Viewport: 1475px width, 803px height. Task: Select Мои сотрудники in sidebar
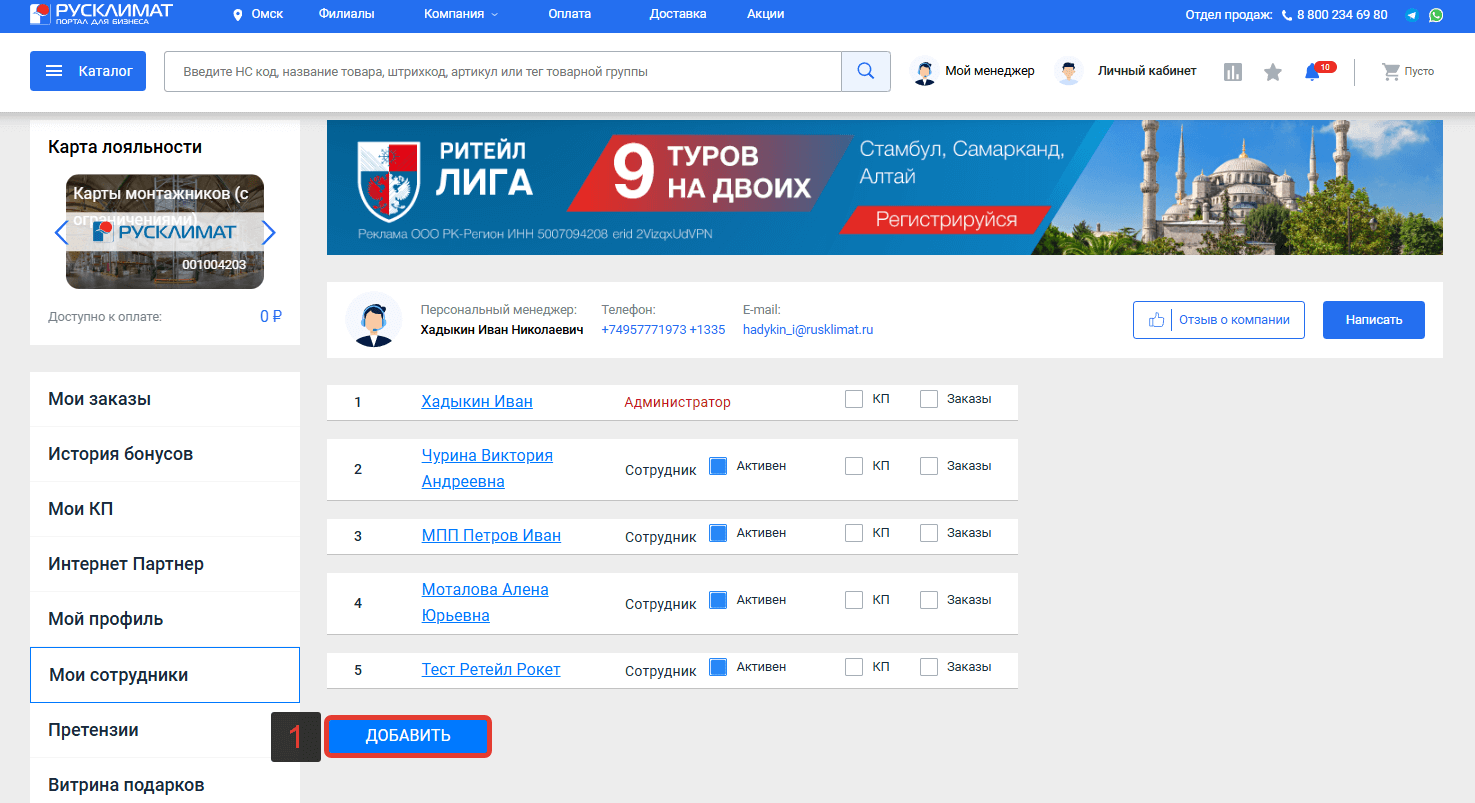[x=165, y=675]
